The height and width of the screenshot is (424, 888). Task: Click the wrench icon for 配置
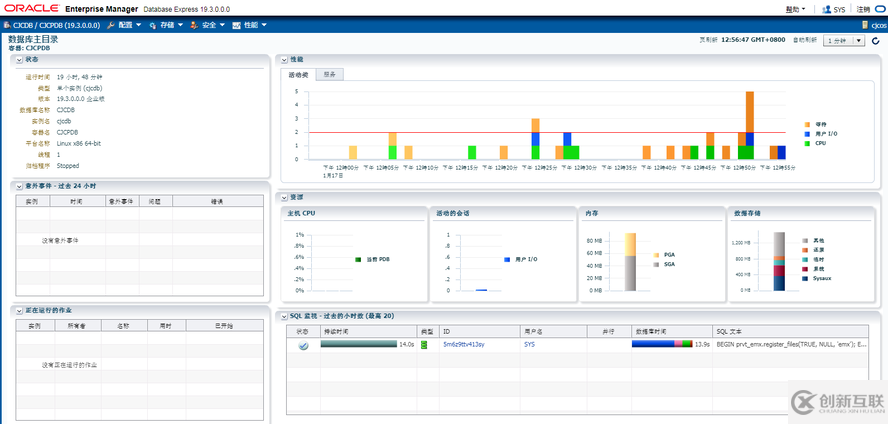(110, 25)
